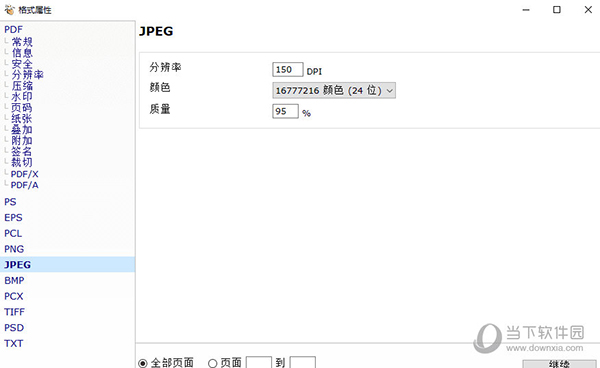Switch to BMP format settings
Viewport: 600px width, 368px height.
[x=14, y=280]
